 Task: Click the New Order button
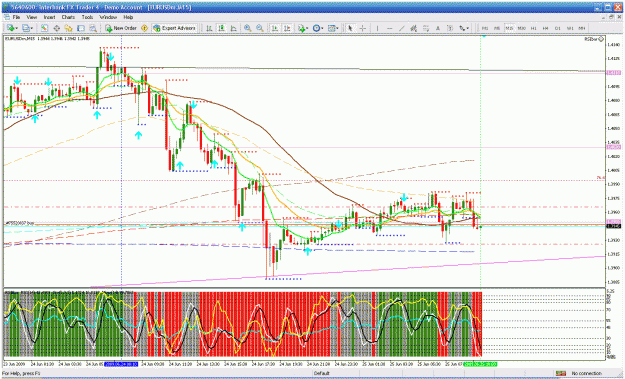(121, 28)
